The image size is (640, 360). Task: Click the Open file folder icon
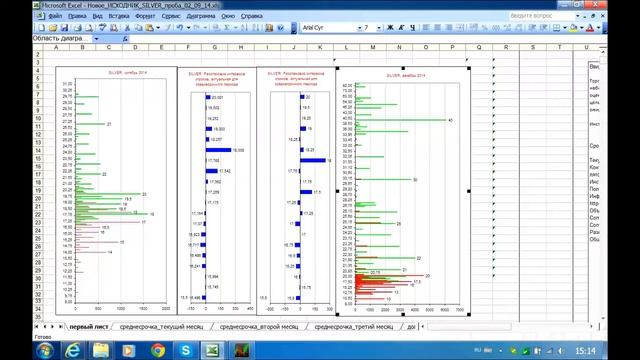(x=53, y=28)
